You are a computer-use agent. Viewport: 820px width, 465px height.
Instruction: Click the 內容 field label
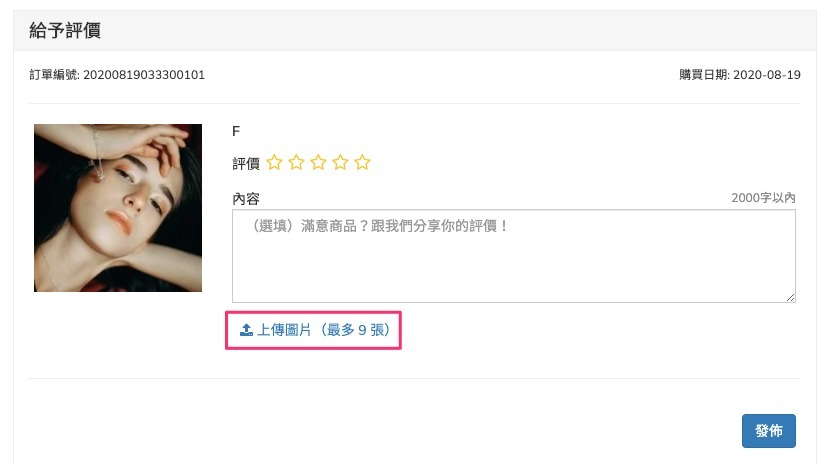246,198
